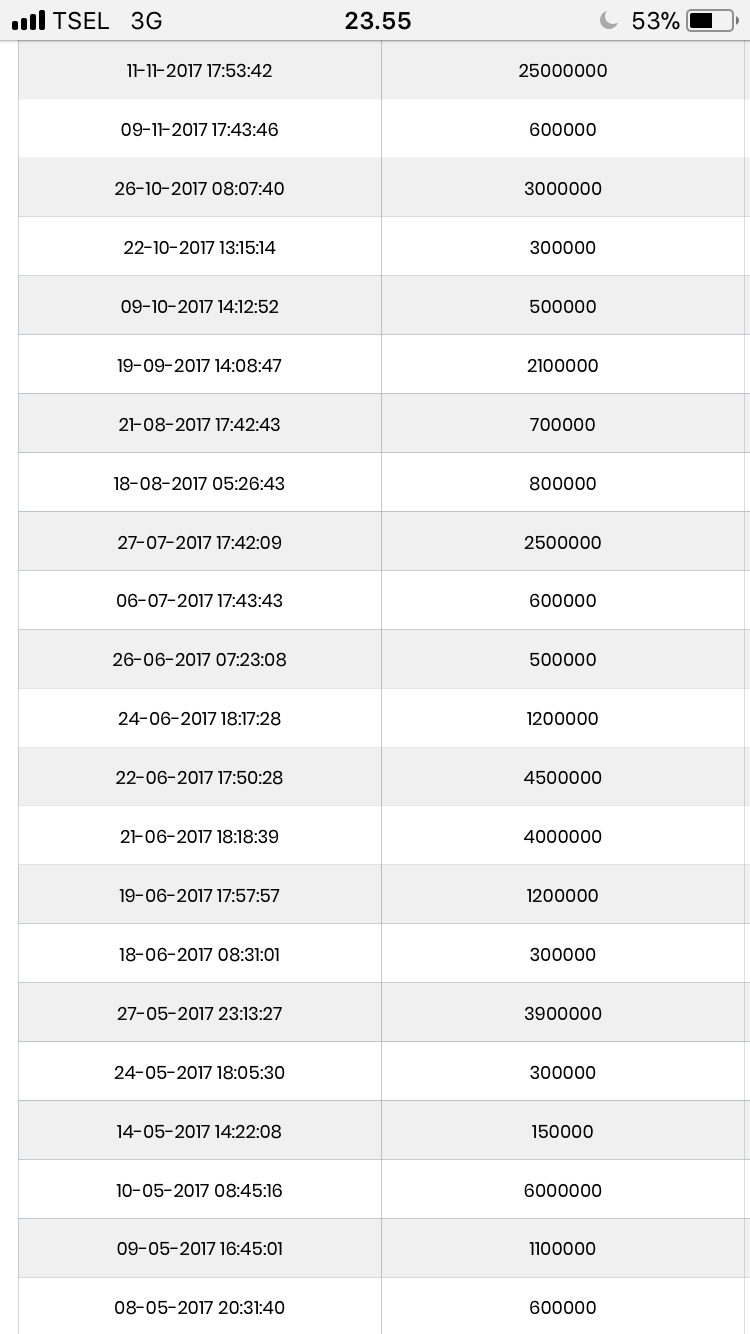Image resolution: width=750 pixels, height=1334 pixels.
Task: Select the 11-11-2017 17:53:42 date cell
Action: tap(200, 71)
